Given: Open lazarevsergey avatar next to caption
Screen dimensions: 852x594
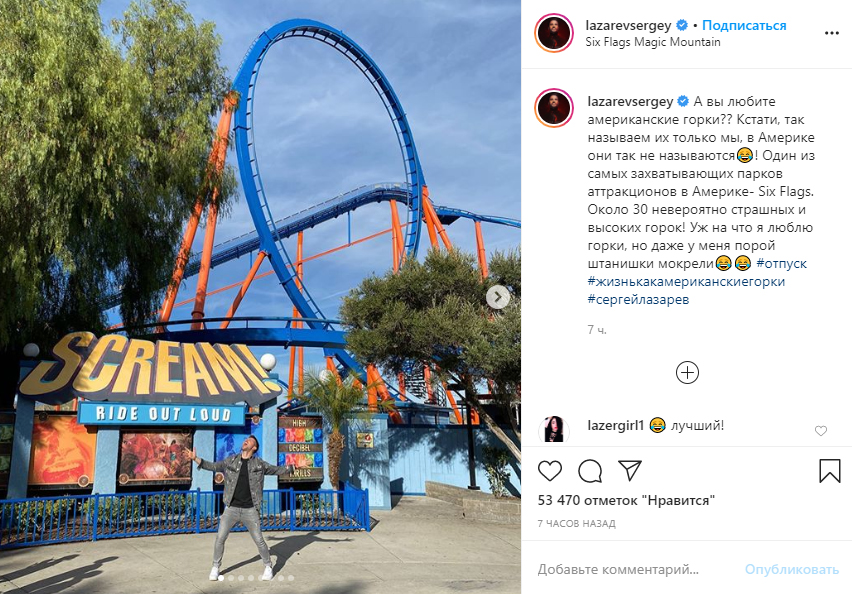Looking at the screenshot, I should 554,108.
